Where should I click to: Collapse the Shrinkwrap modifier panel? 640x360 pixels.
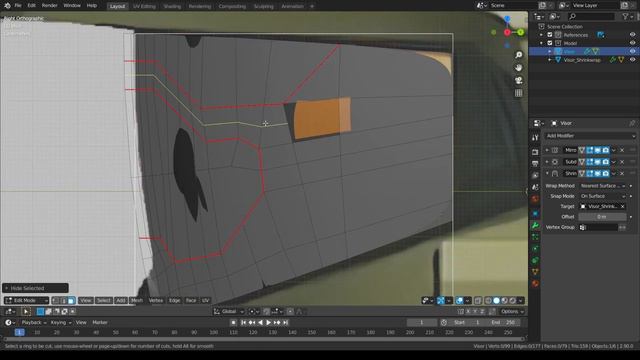click(x=547, y=173)
